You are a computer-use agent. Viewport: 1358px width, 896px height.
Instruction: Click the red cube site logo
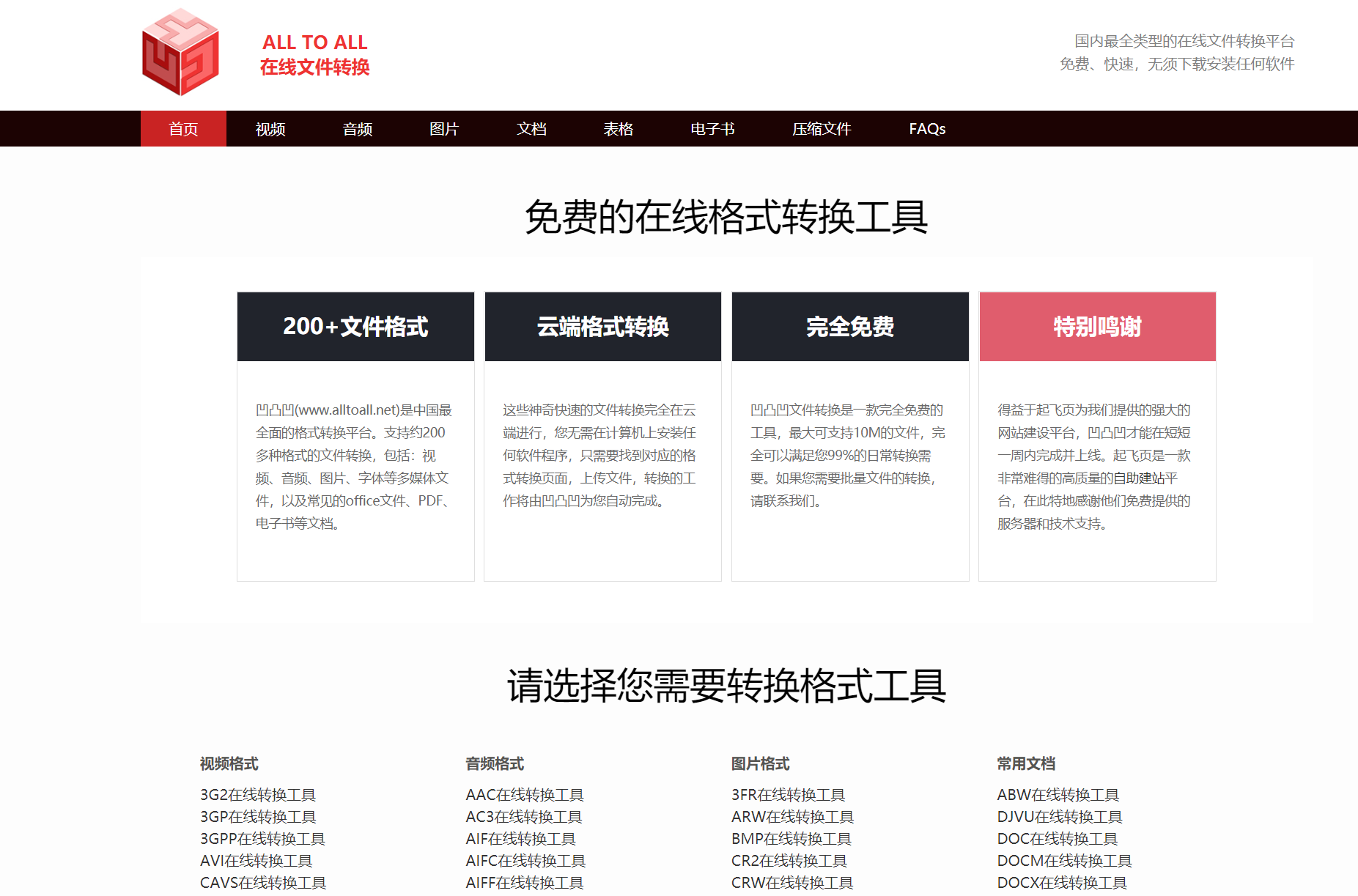[x=180, y=52]
